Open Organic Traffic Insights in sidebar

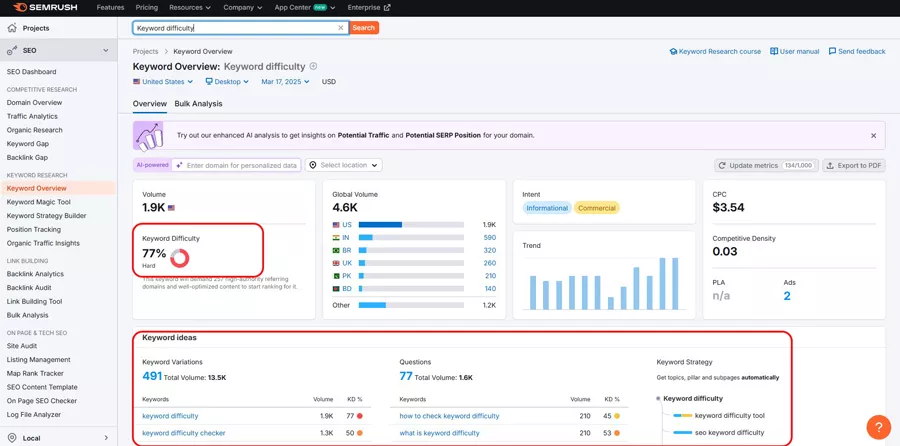43,243
